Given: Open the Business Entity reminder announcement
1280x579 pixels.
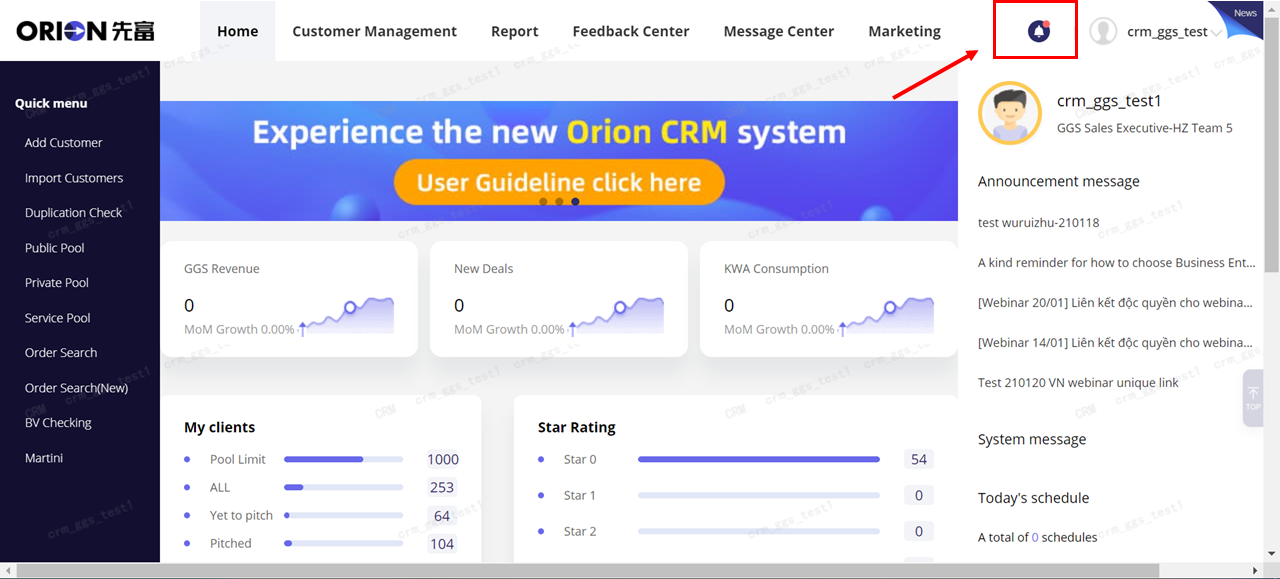Looking at the screenshot, I should pos(1117,263).
